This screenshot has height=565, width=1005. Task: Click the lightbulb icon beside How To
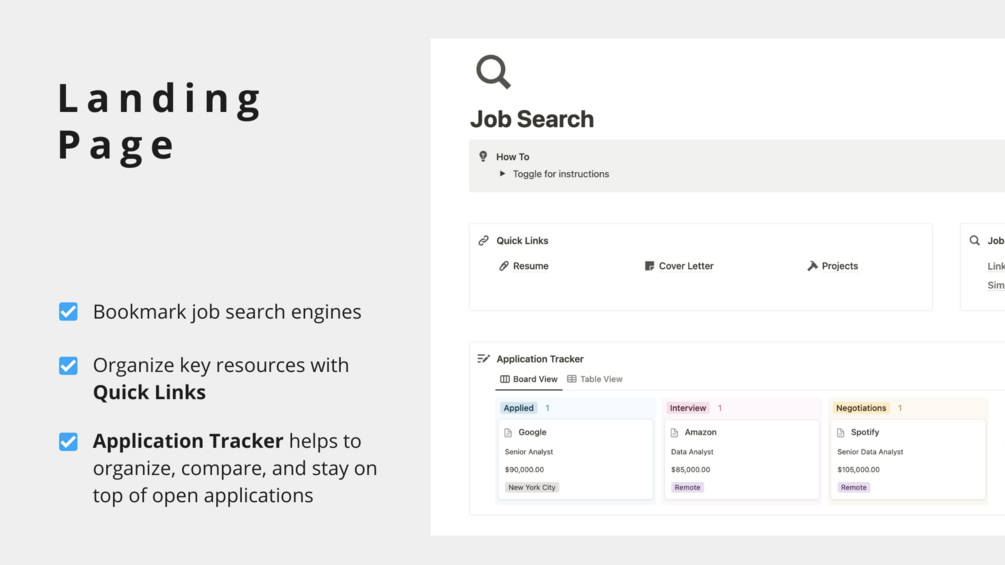483,156
